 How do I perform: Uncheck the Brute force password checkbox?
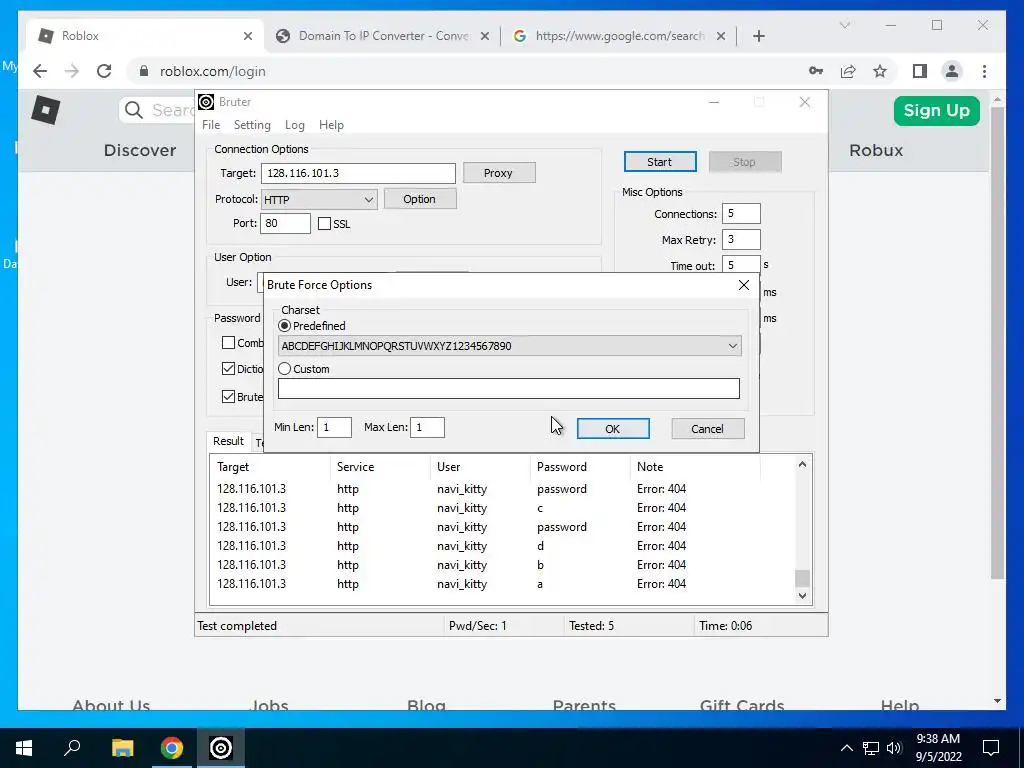click(x=229, y=396)
